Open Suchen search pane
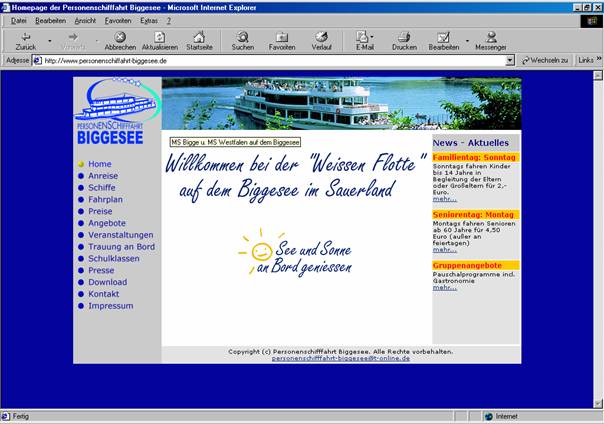The image size is (604, 424). [x=243, y=41]
